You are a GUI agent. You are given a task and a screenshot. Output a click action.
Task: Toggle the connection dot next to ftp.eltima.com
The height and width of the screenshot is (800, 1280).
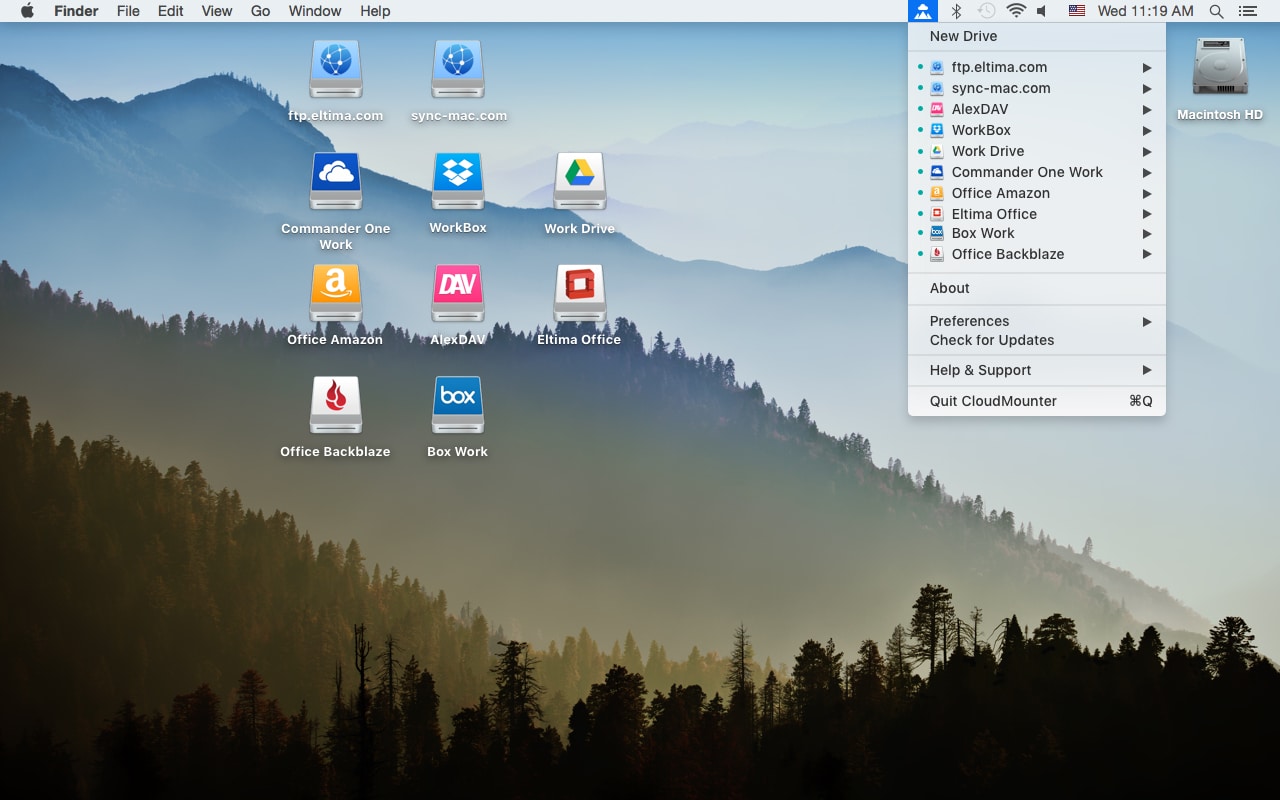click(920, 67)
